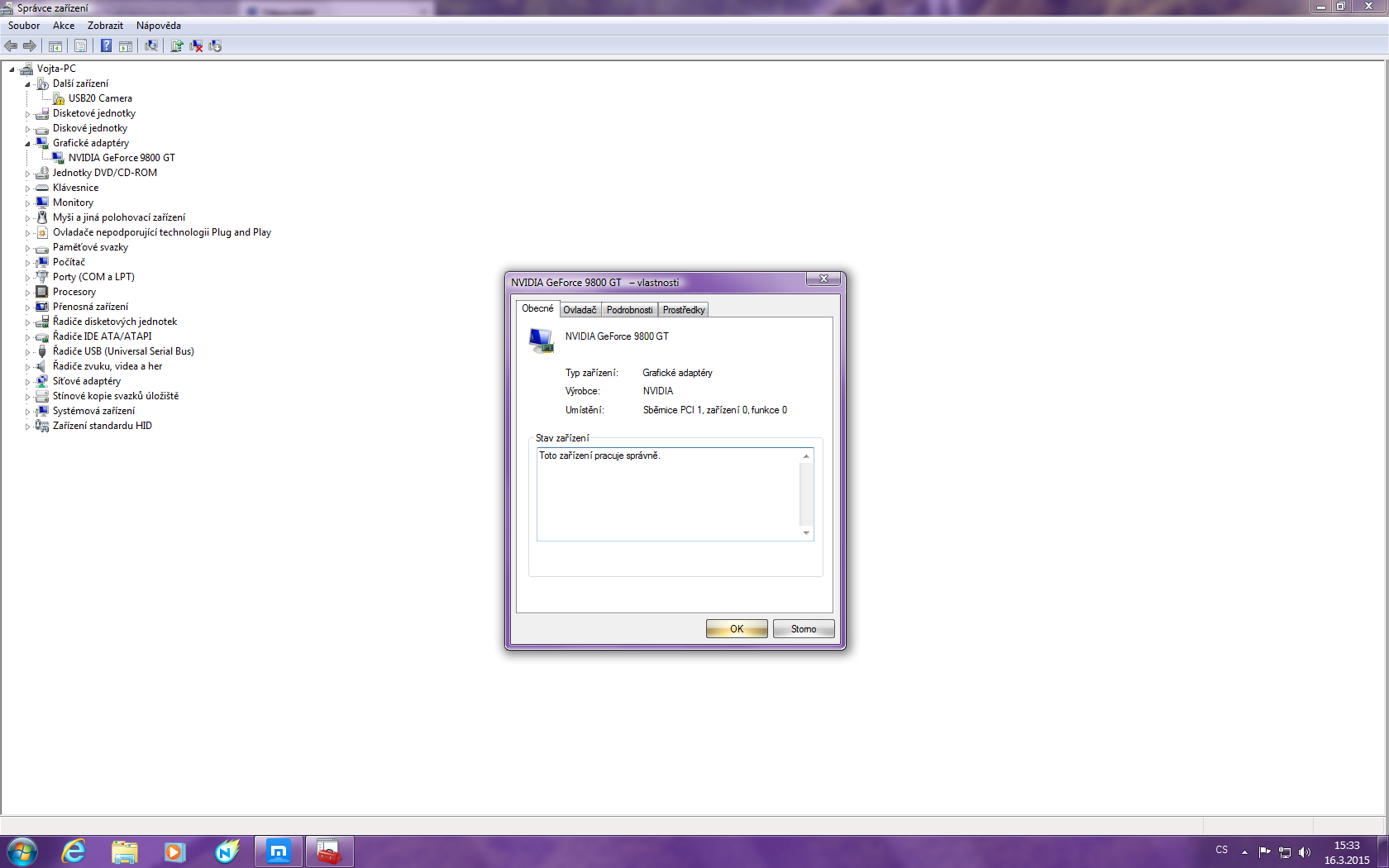
Task: Confirm the dialog with OK
Action: pyautogui.click(x=737, y=629)
